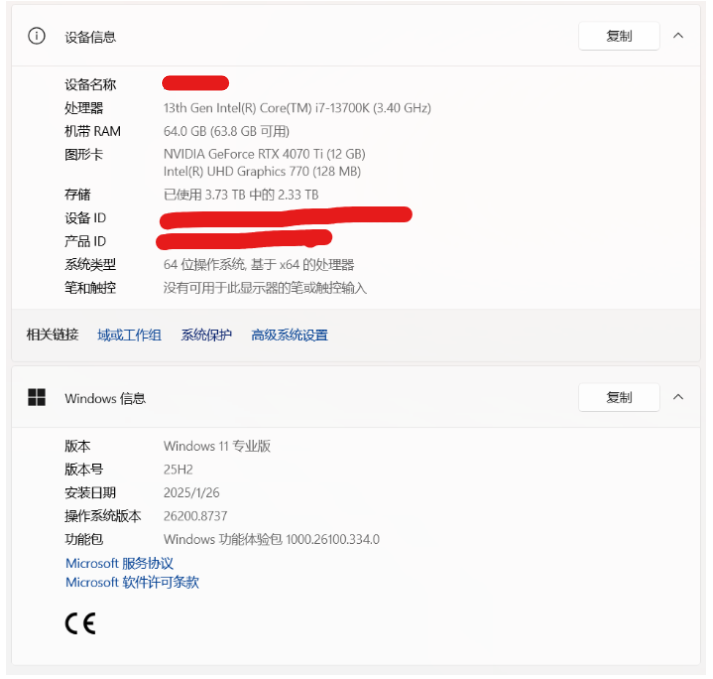Image resolution: width=713 pixels, height=679 pixels.
Task: Click the 操作系统版本 label
Action: [103, 516]
